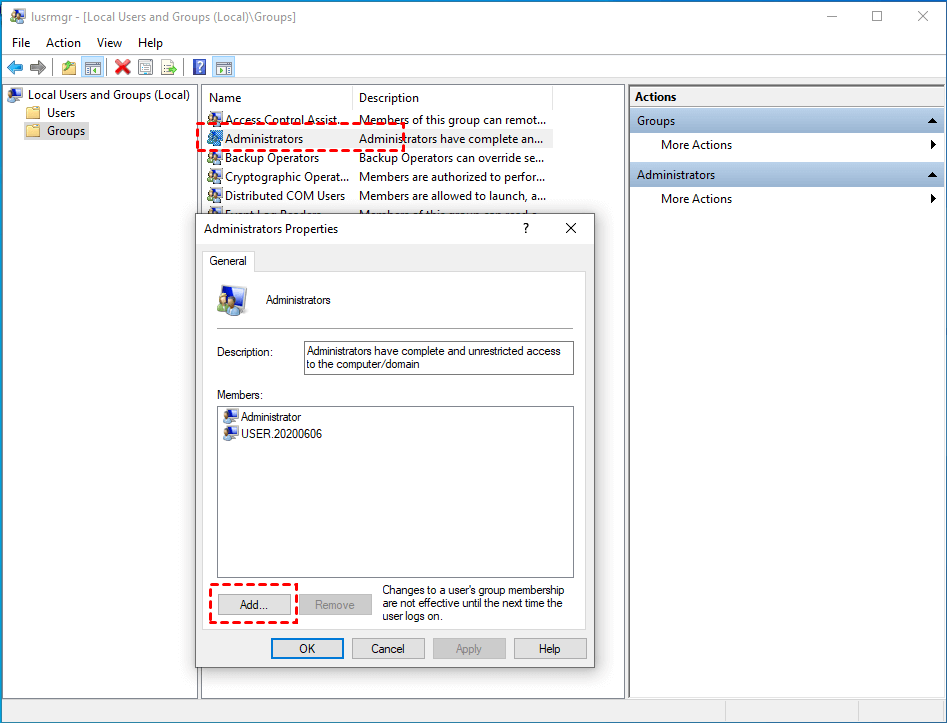Screen dimensions: 947x723
Task: Select the Access Control Assist... row
Action: coord(378,120)
